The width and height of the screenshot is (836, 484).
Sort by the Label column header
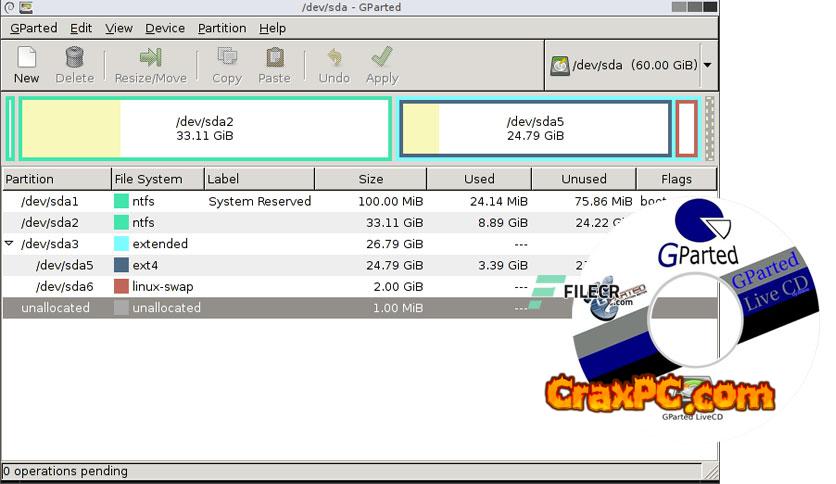[x=260, y=179]
